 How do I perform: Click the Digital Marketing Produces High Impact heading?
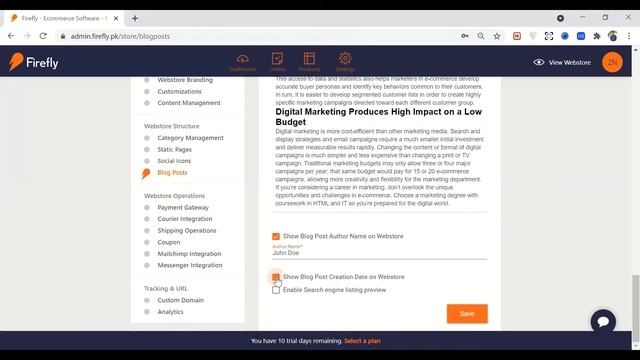(378, 117)
